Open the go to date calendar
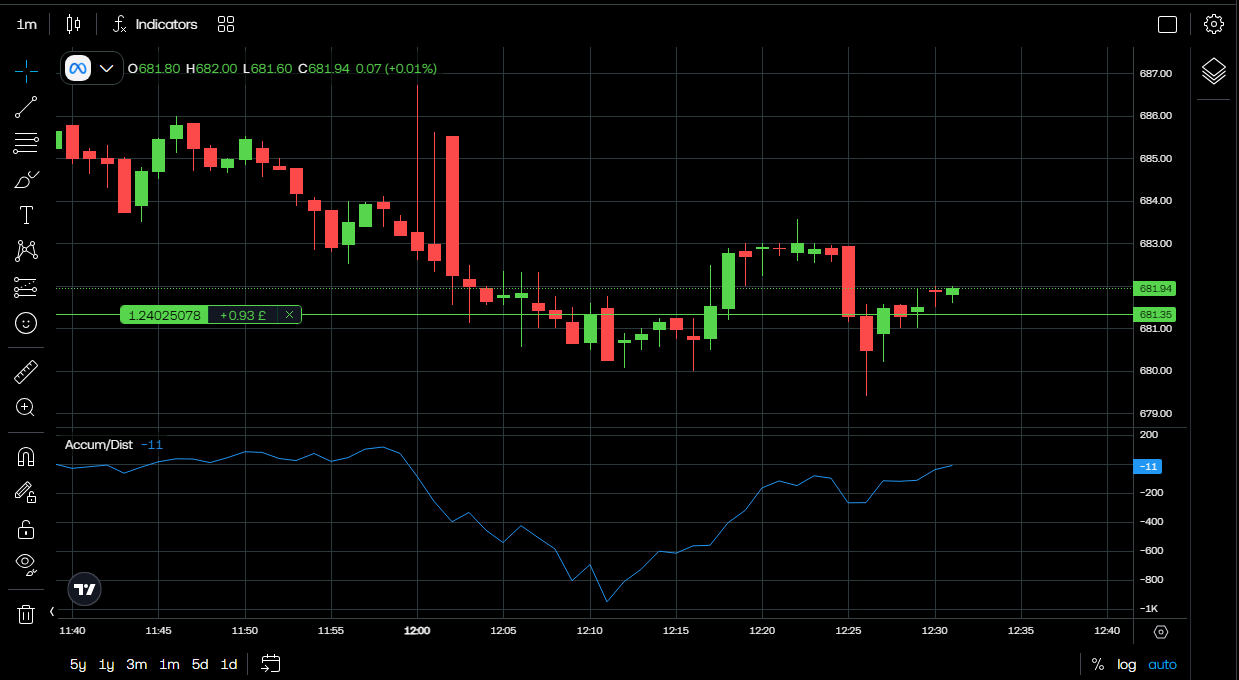The image size is (1239, 680). pos(271,663)
